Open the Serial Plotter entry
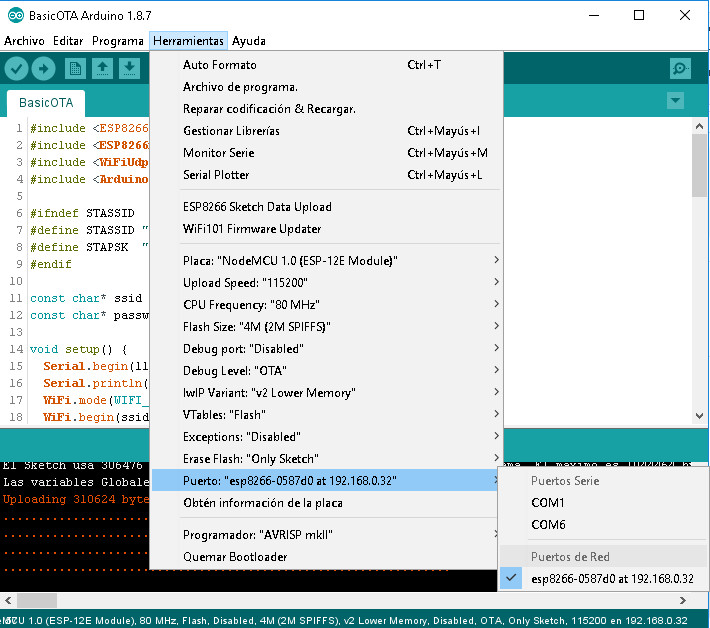 pos(326,175)
